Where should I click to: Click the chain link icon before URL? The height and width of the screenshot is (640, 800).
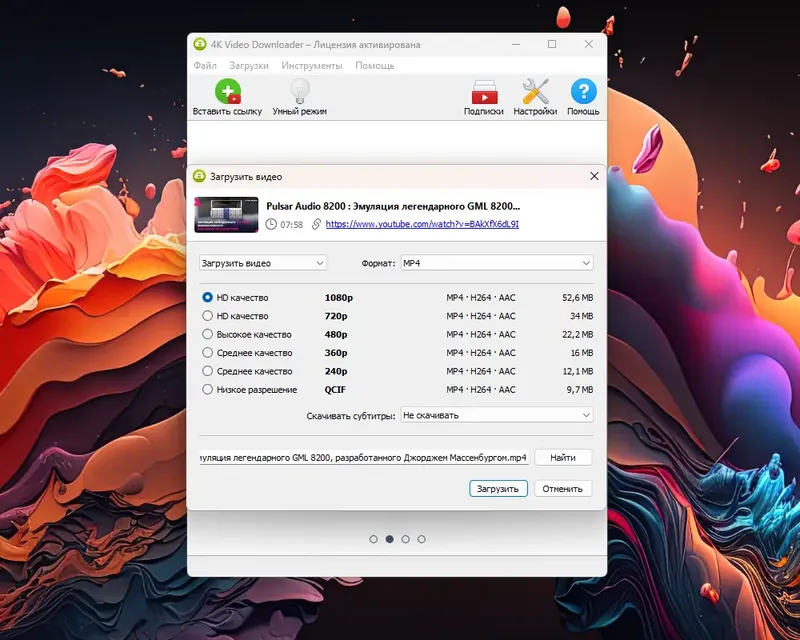click(316, 224)
